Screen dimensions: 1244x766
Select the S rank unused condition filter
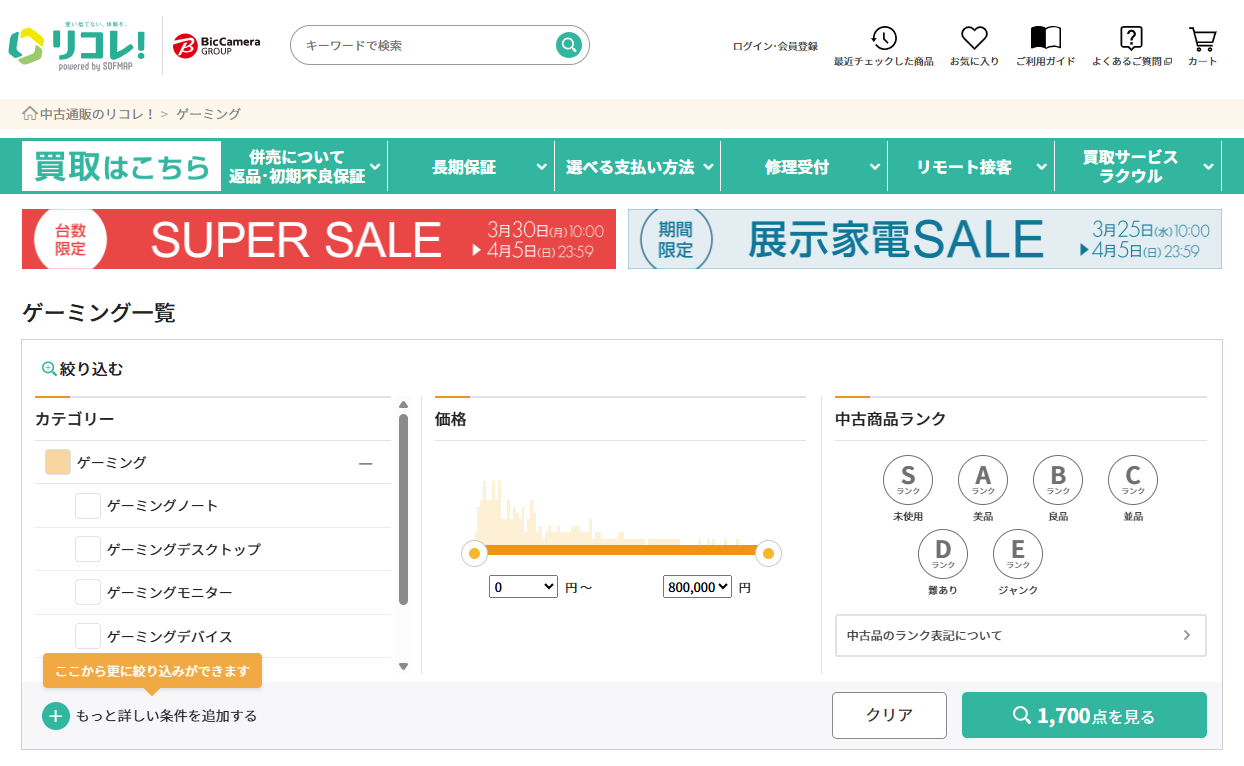click(x=907, y=481)
